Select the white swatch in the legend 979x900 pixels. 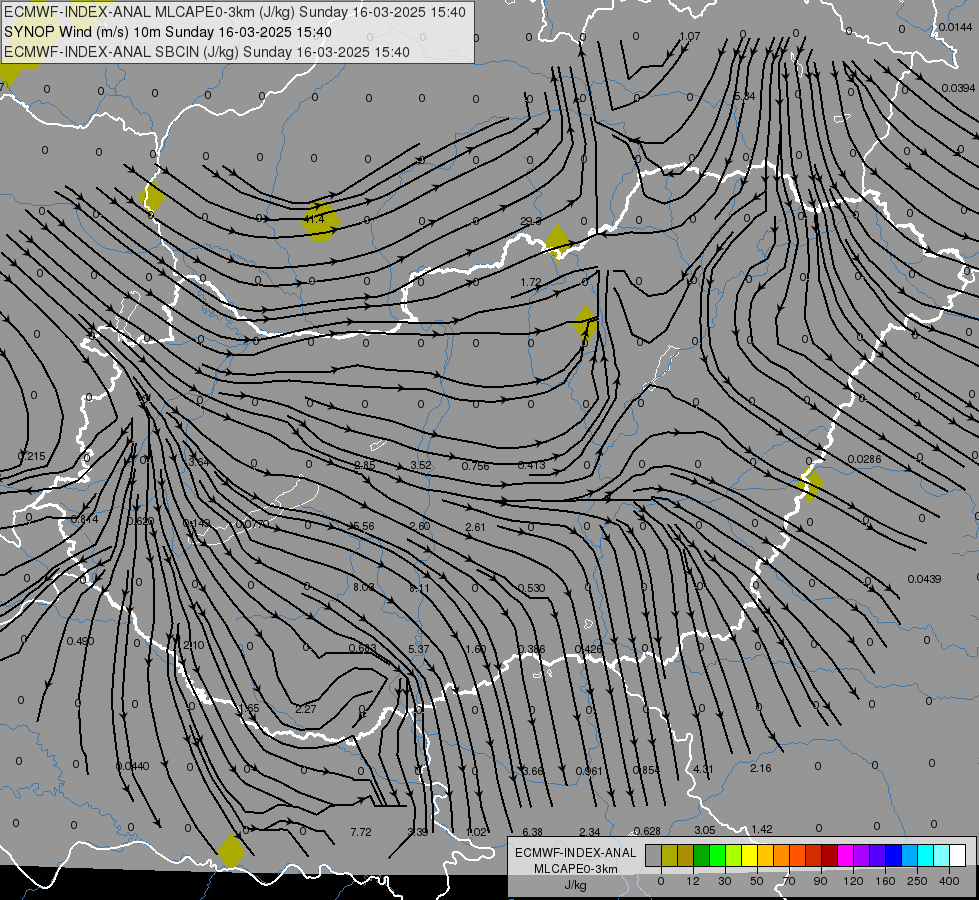tap(957, 855)
